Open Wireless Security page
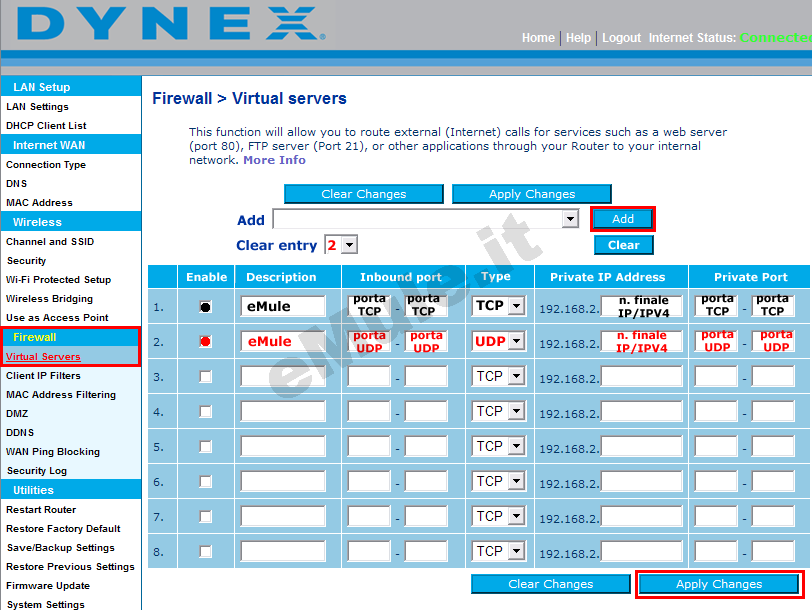Image resolution: width=812 pixels, height=610 pixels. click(26, 261)
